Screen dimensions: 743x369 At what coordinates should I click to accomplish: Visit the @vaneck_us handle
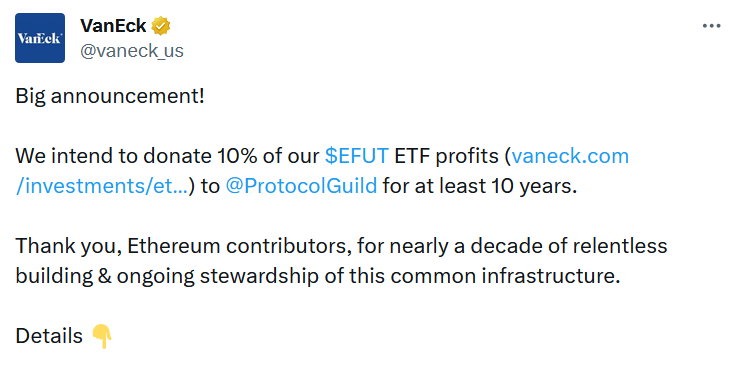(x=132, y=50)
